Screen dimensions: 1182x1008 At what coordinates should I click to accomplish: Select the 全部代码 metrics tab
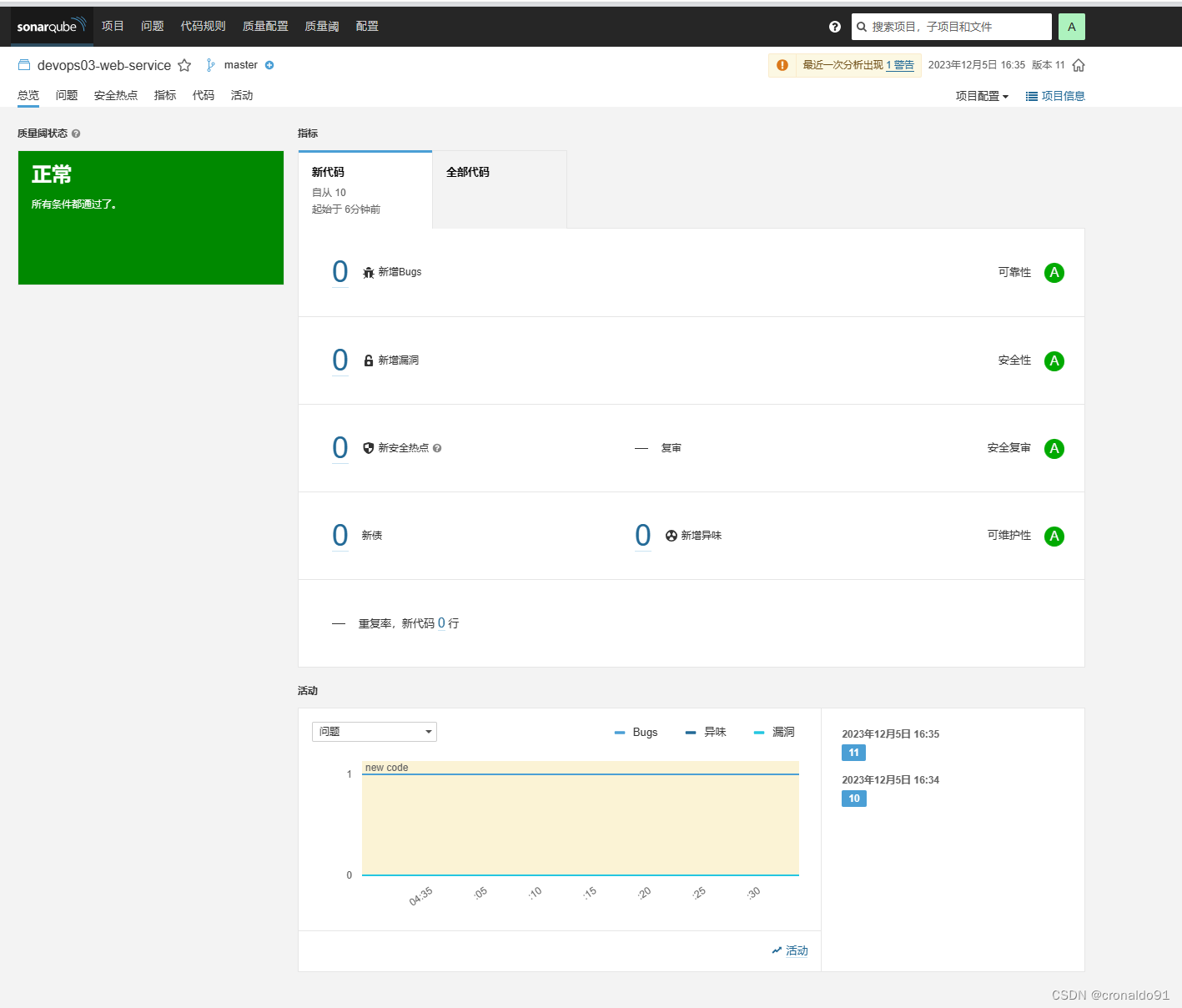[x=500, y=189]
